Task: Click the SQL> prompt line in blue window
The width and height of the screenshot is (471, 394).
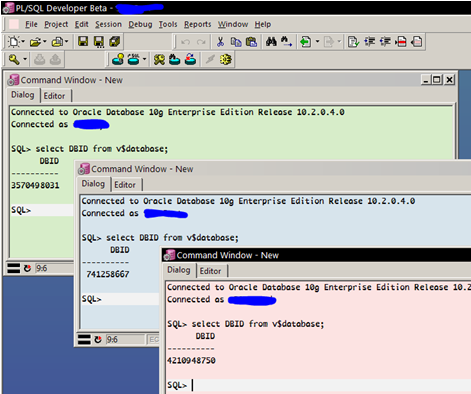Action: point(120,299)
